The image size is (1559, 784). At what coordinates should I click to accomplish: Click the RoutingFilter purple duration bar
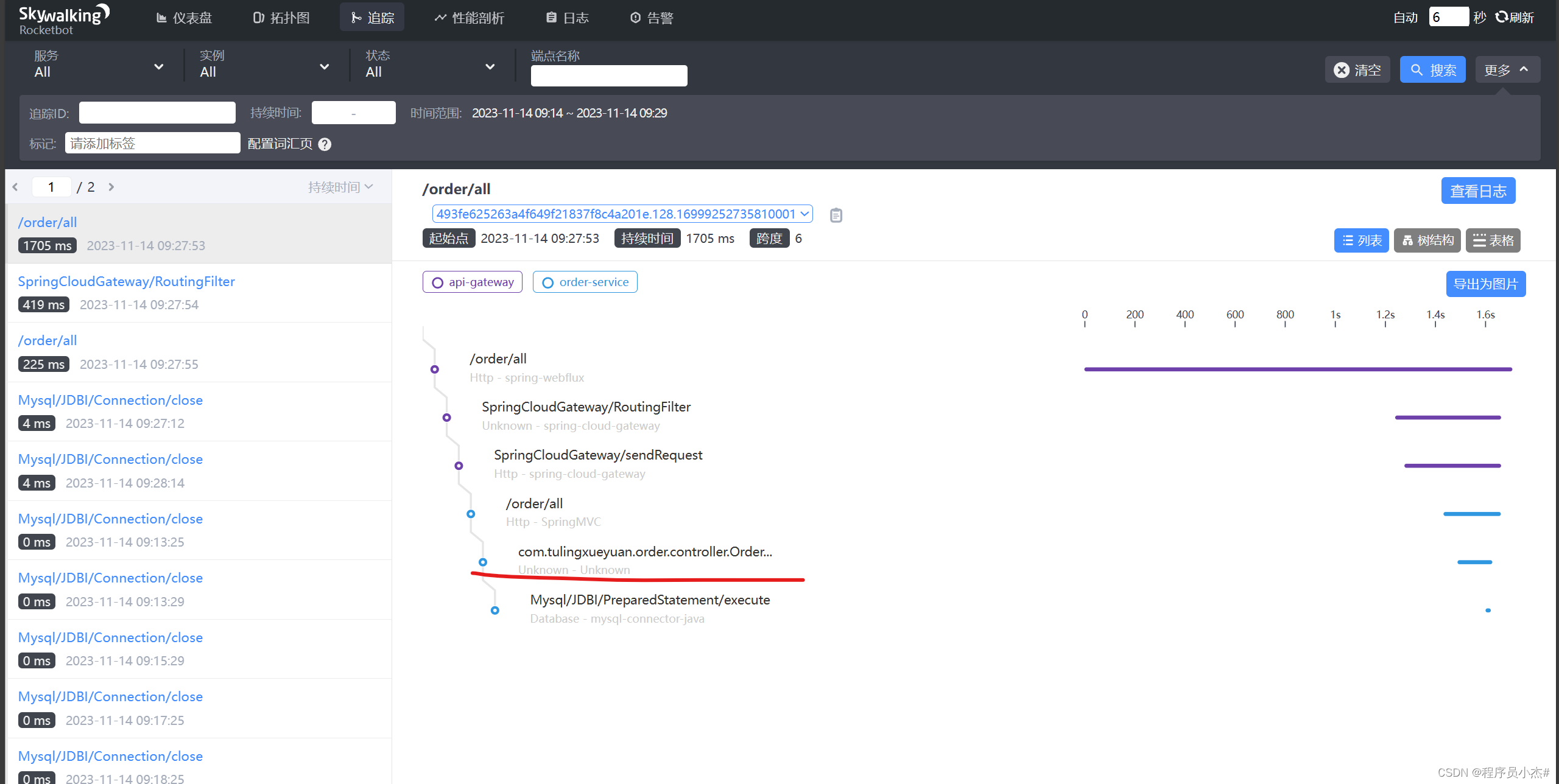click(x=1448, y=418)
